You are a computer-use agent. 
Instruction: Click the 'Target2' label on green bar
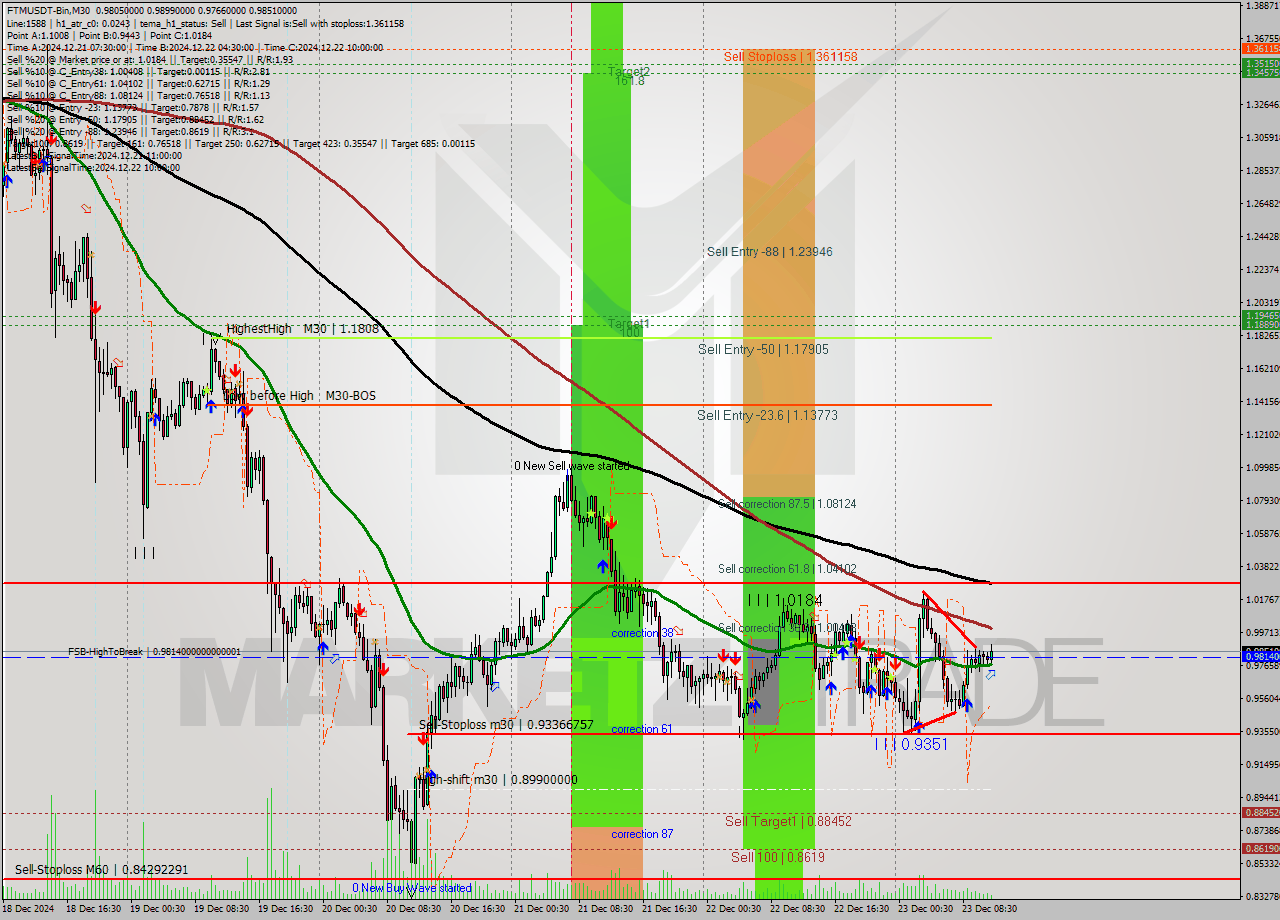(629, 71)
